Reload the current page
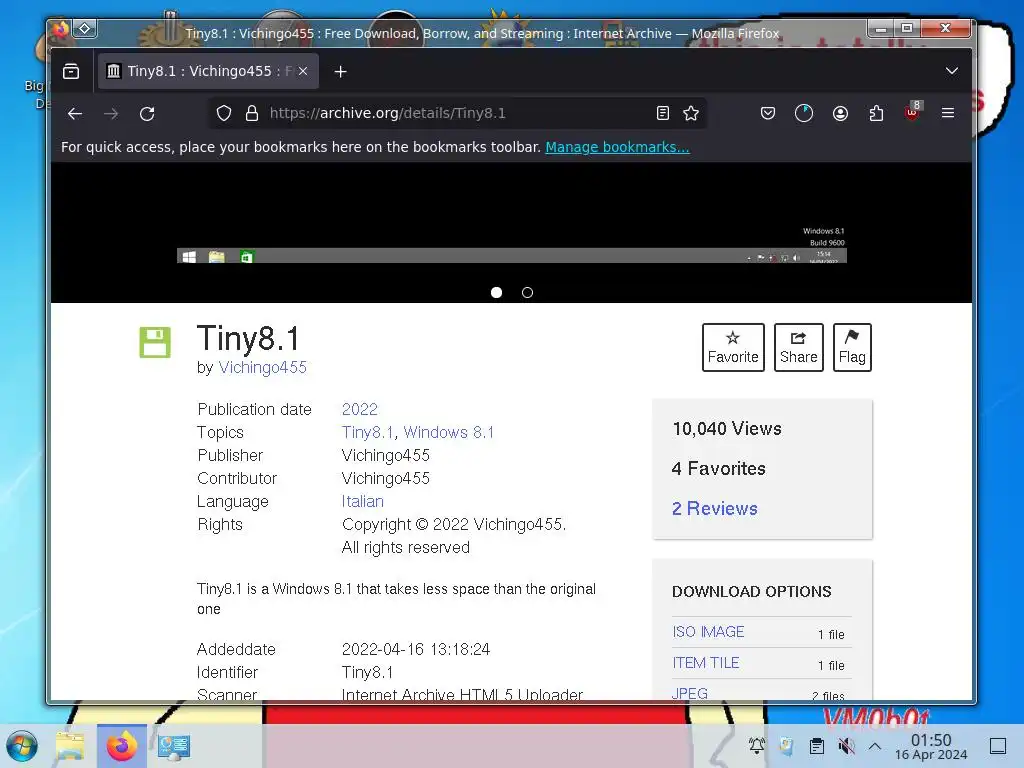 tap(147, 114)
